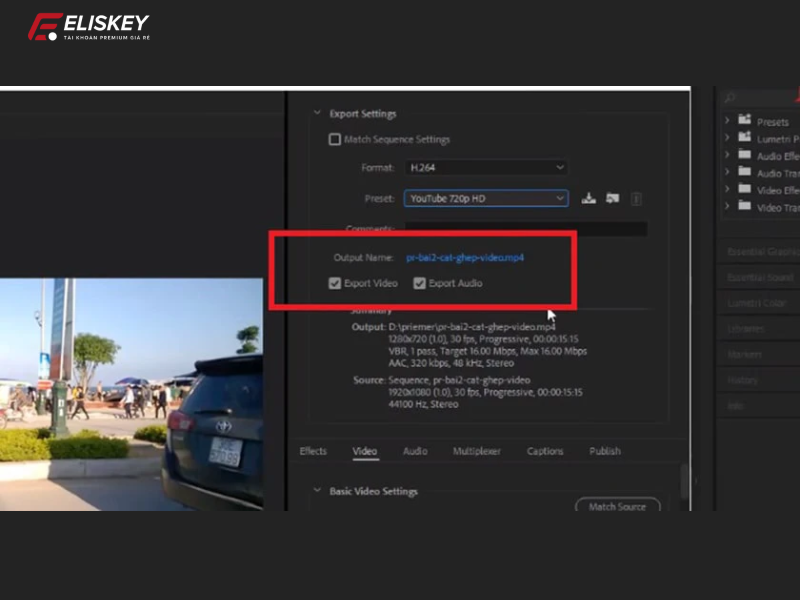Click the Match Source button

[618, 506]
